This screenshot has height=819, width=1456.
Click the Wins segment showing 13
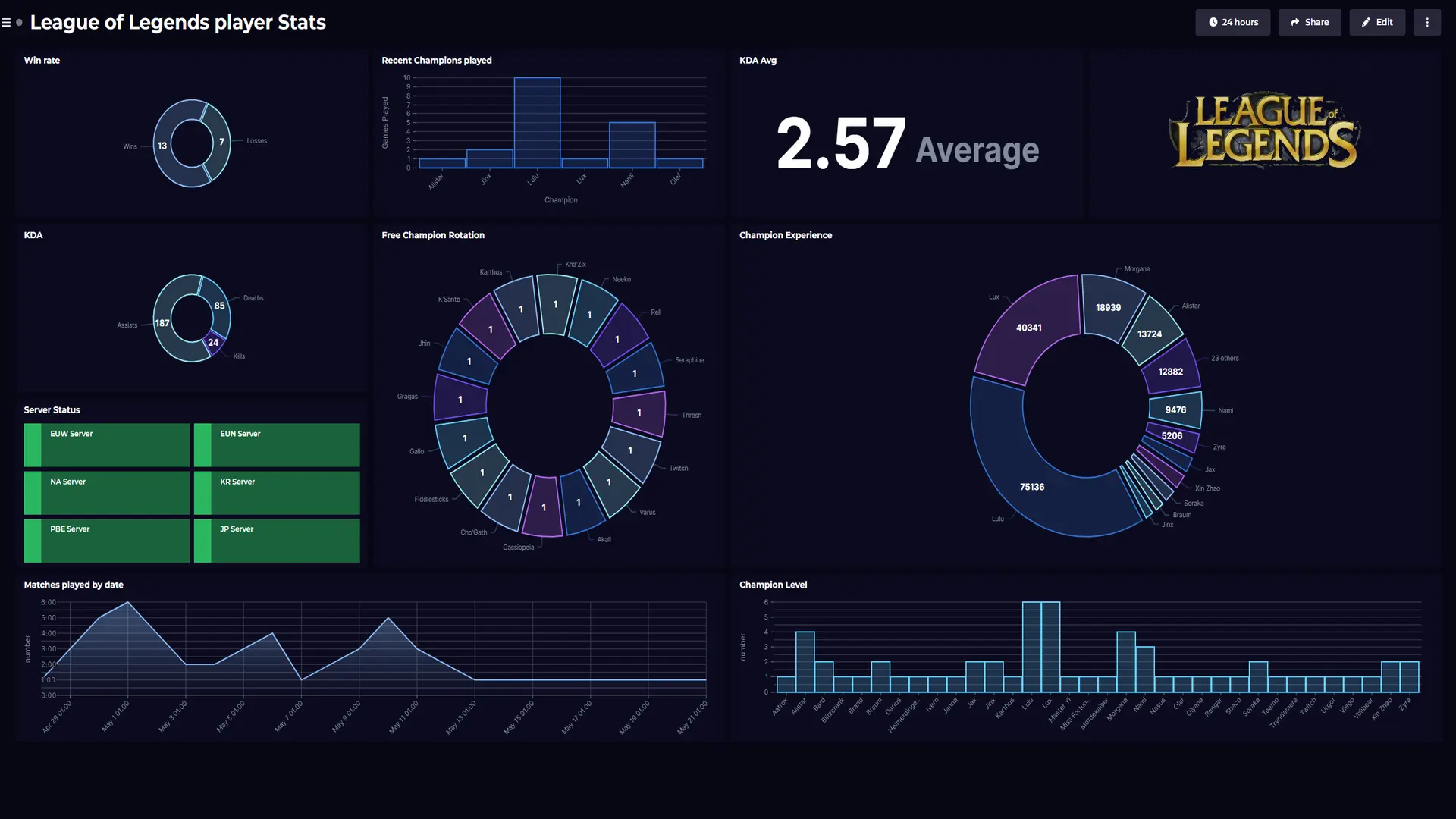pyautogui.click(x=162, y=146)
